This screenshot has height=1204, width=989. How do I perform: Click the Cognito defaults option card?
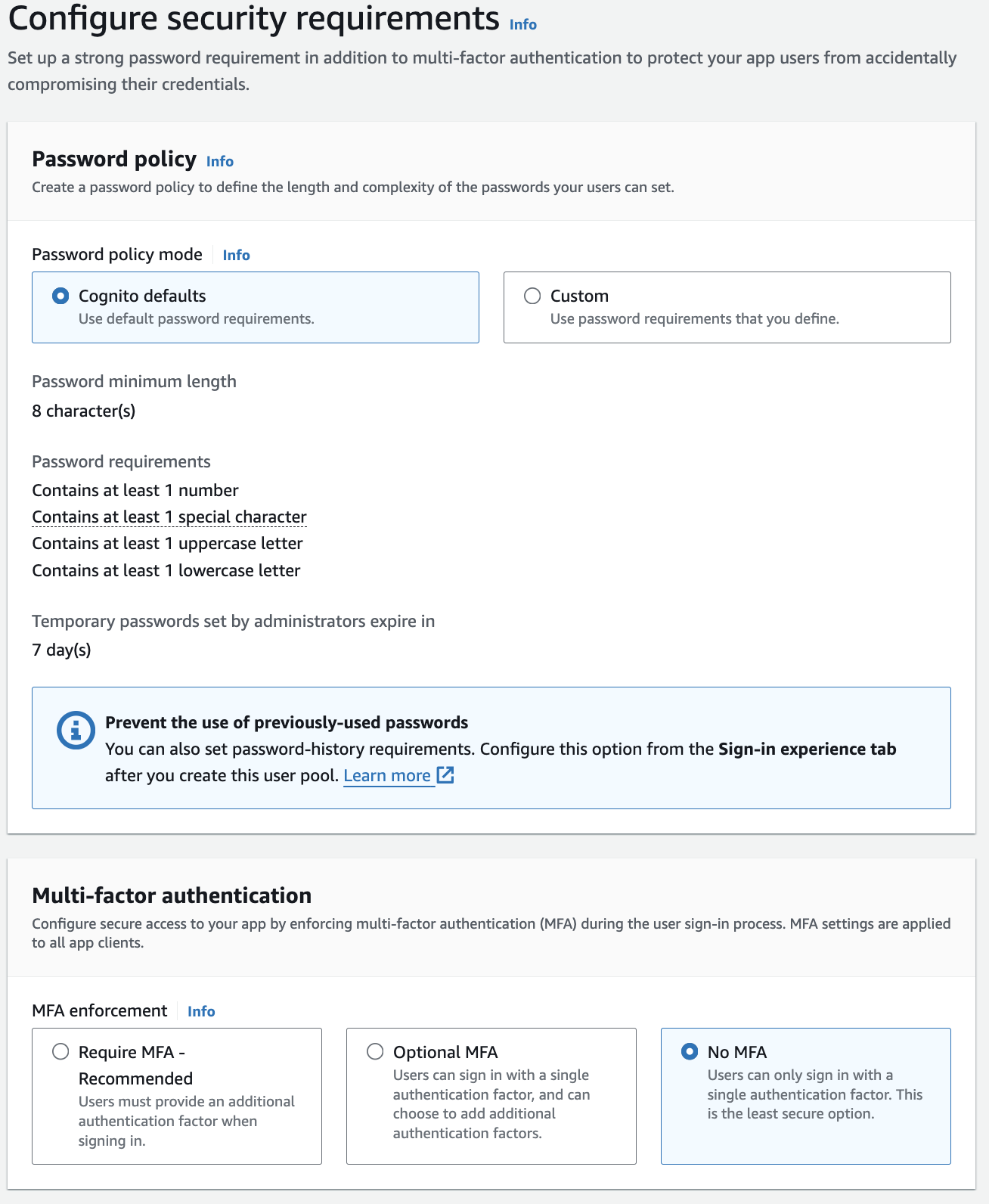[x=255, y=307]
